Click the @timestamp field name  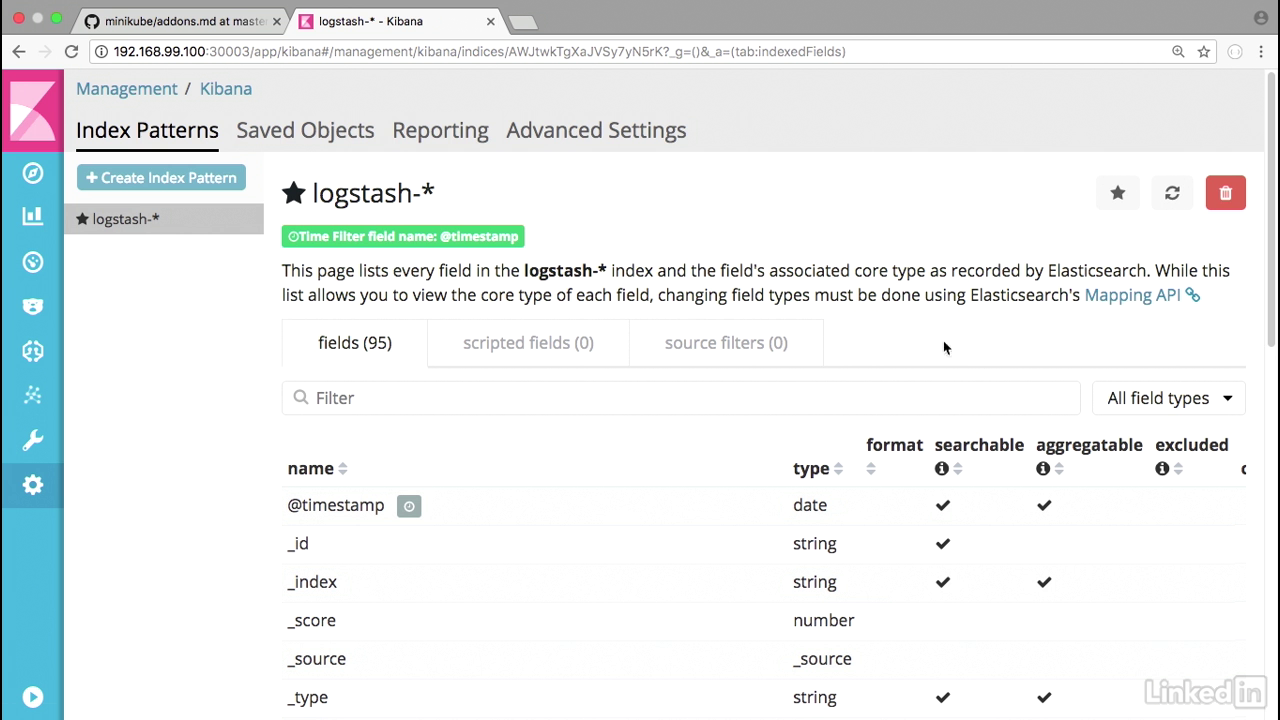point(336,506)
